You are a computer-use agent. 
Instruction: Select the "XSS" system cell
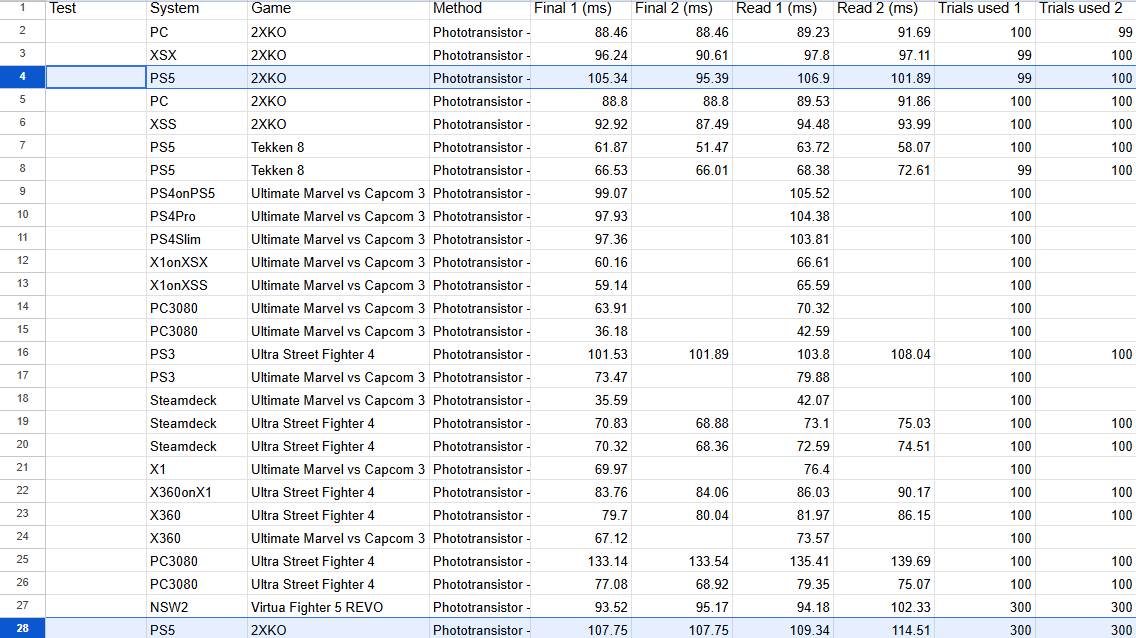click(196, 124)
